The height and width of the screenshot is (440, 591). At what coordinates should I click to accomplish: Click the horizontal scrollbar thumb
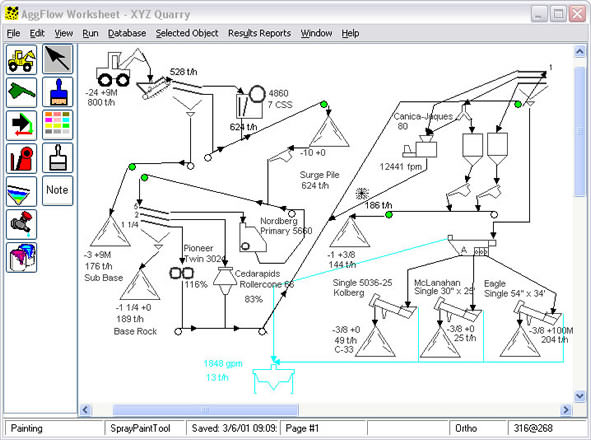click(205, 410)
